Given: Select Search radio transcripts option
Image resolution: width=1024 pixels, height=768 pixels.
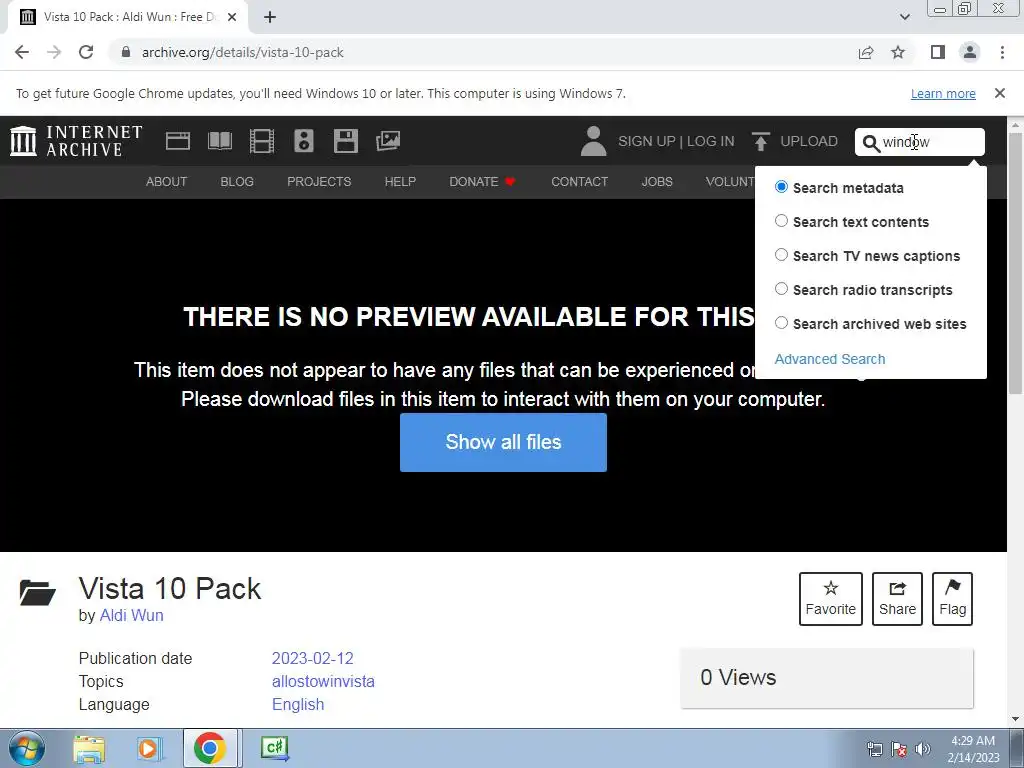Looking at the screenshot, I should [781, 289].
